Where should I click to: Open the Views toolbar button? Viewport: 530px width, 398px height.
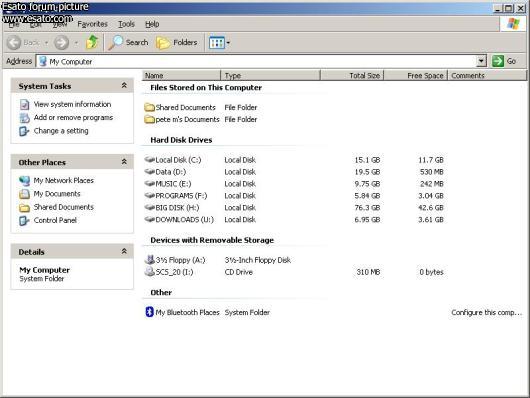point(219,43)
